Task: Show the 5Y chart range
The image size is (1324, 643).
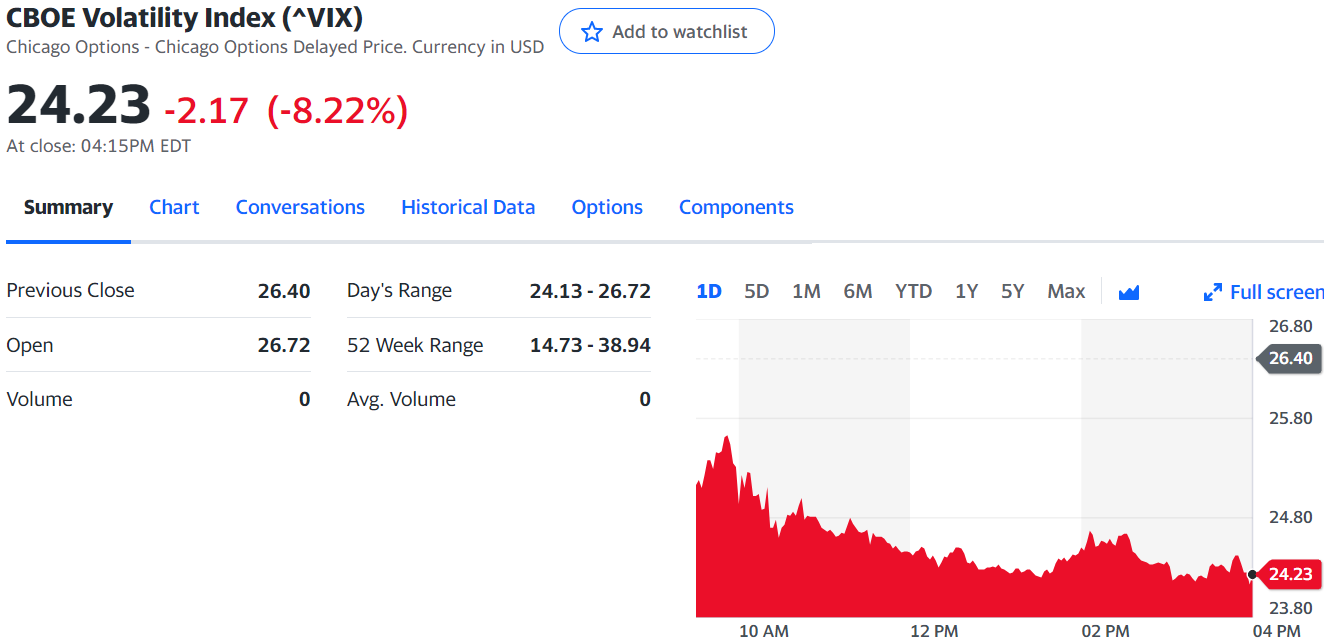Action: pyautogui.click(x=1013, y=291)
